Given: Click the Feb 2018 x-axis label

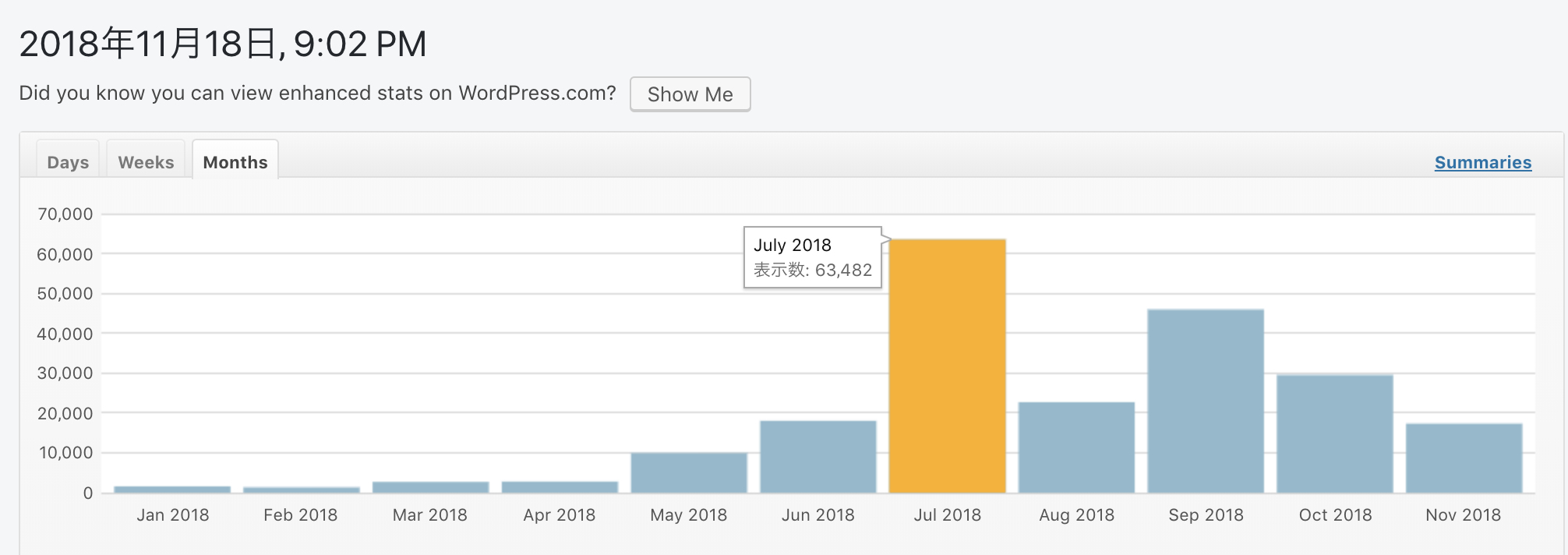Looking at the screenshot, I should pos(301,515).
